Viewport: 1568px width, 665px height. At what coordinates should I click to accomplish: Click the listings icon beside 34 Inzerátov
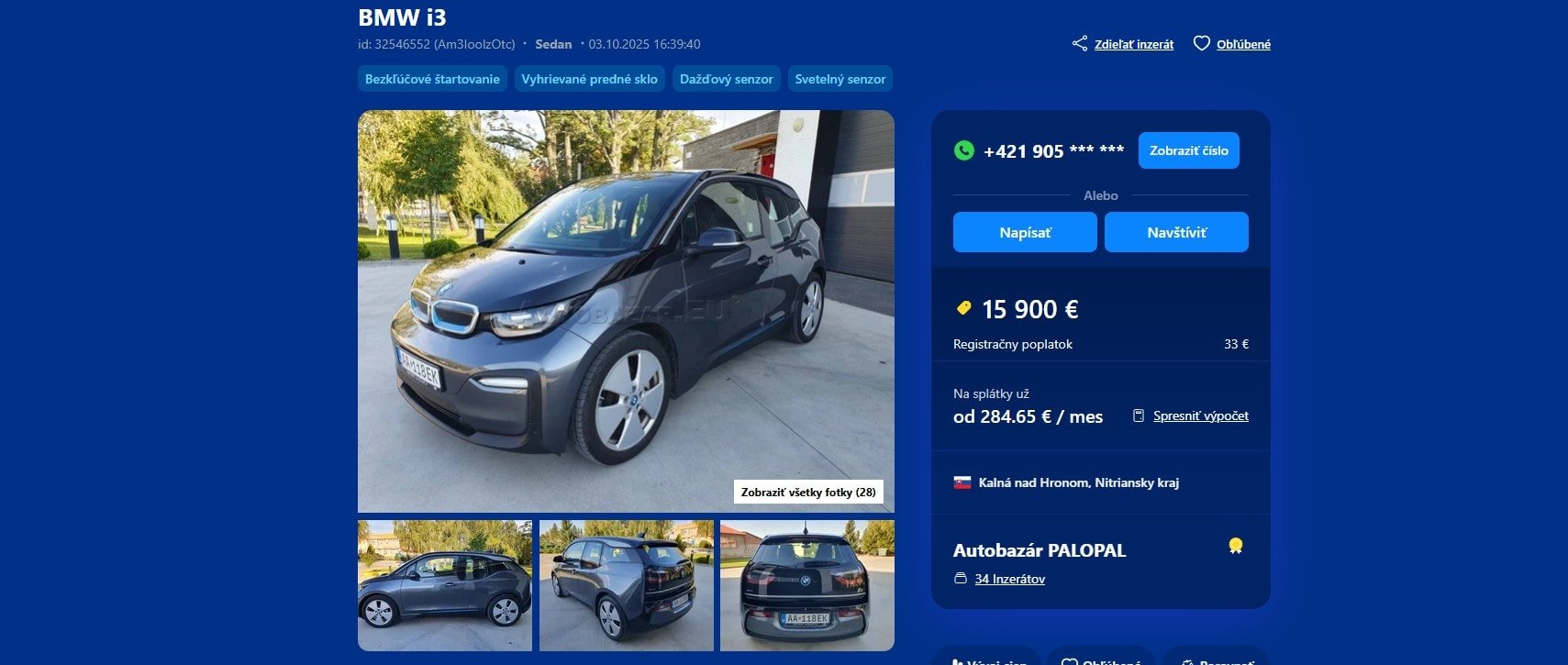tap(961, 579)
